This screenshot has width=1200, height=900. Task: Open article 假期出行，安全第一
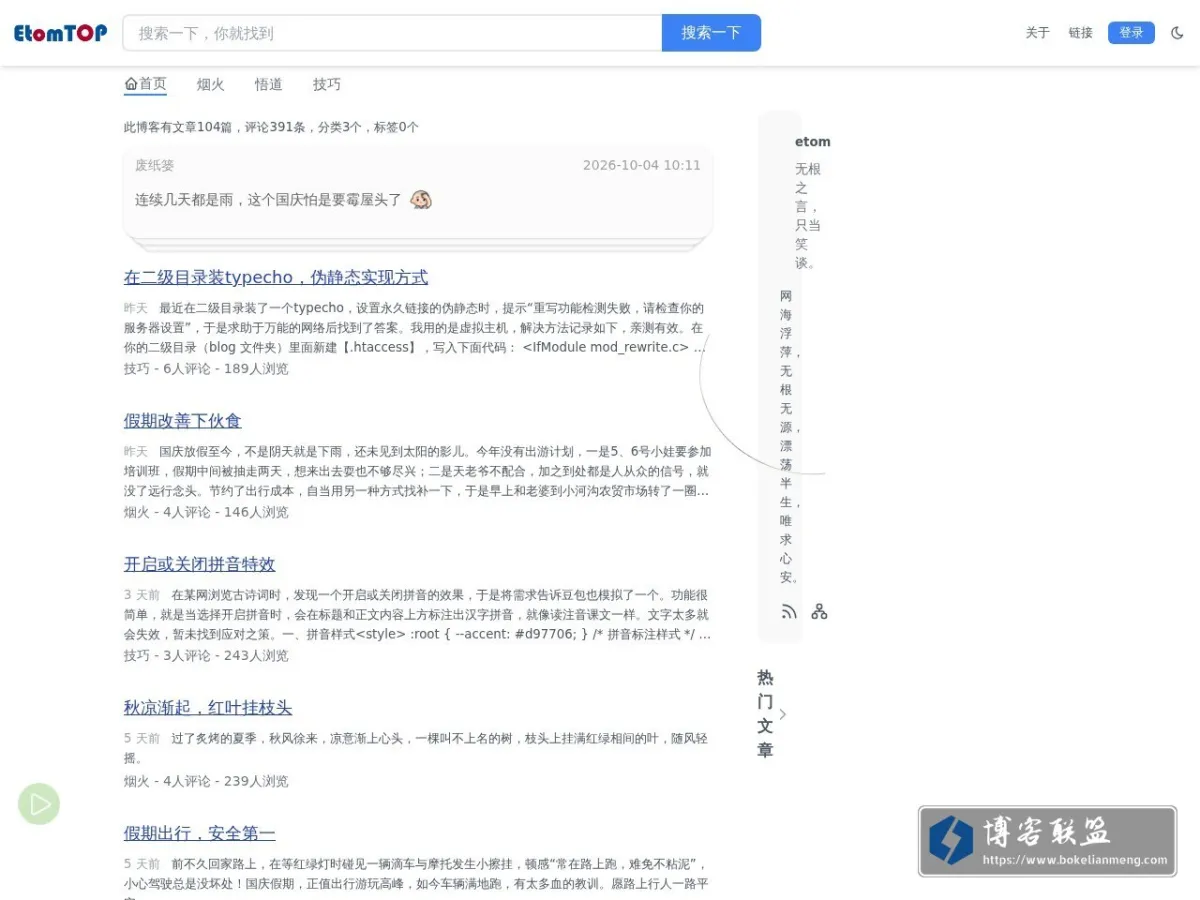point(200,833)
